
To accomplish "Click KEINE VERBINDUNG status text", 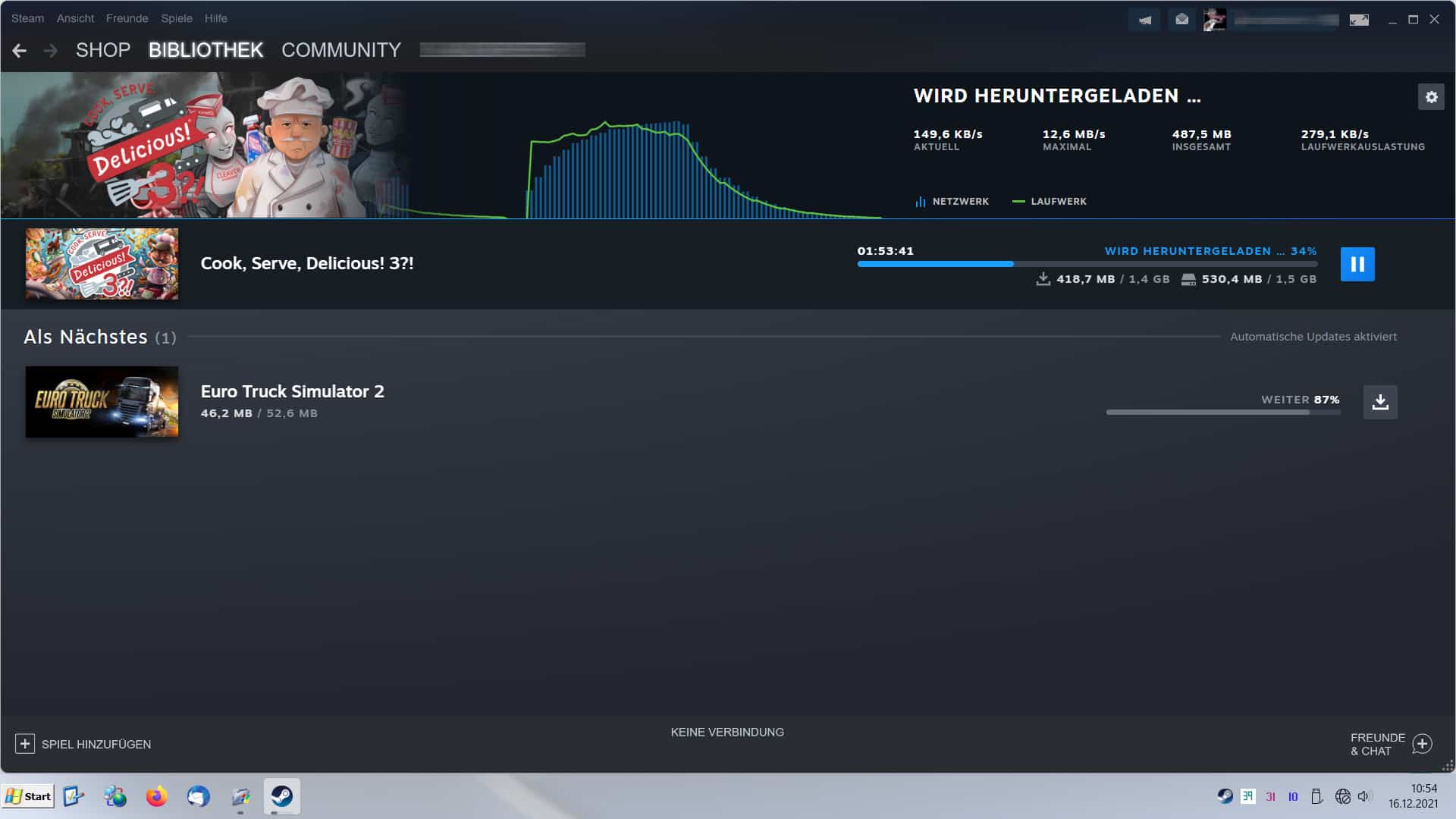I will point(727,732).
